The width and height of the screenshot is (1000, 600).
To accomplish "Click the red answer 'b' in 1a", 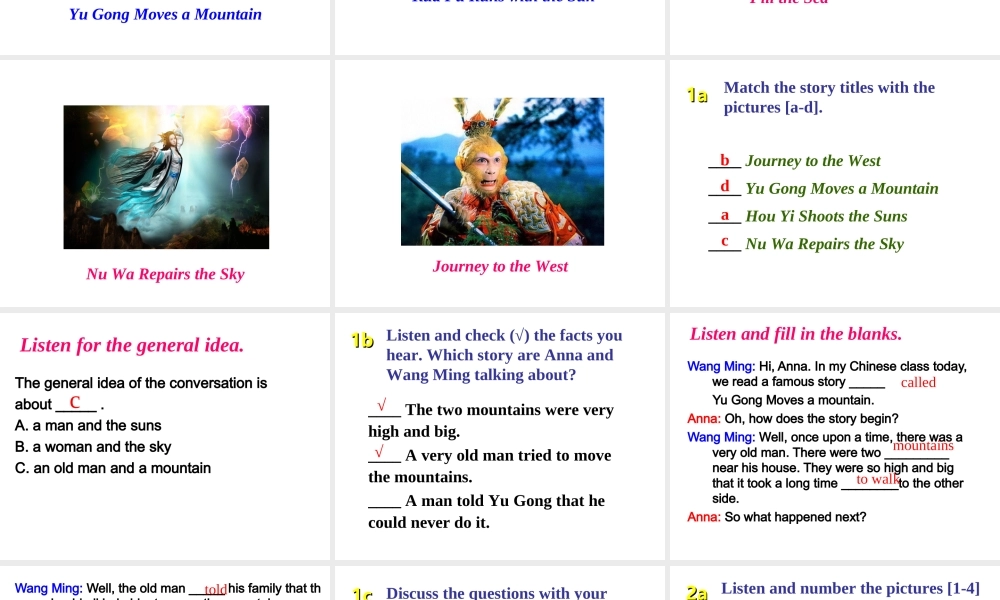I will [724, 160].
